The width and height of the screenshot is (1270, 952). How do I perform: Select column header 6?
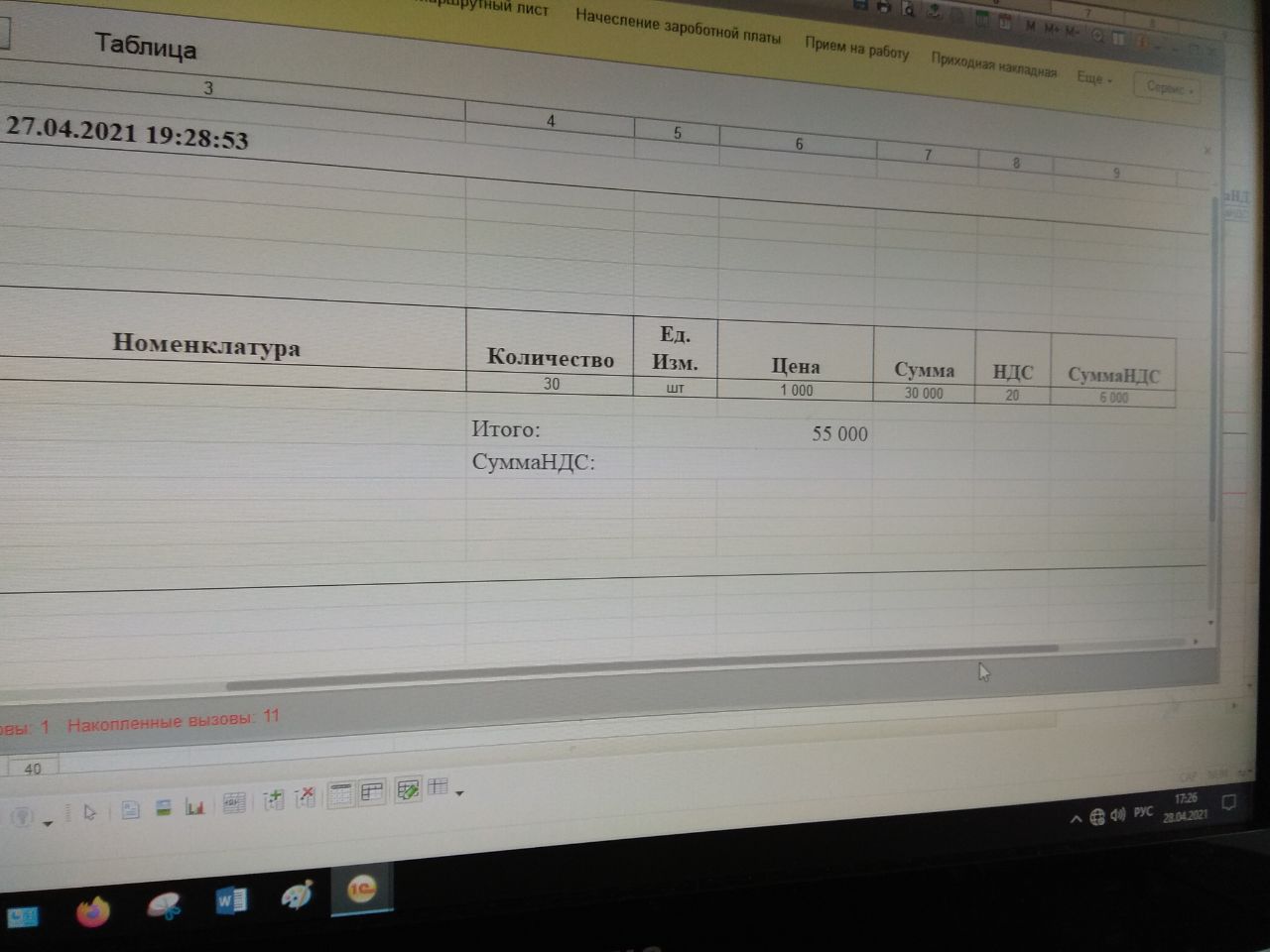coord(799,144)
